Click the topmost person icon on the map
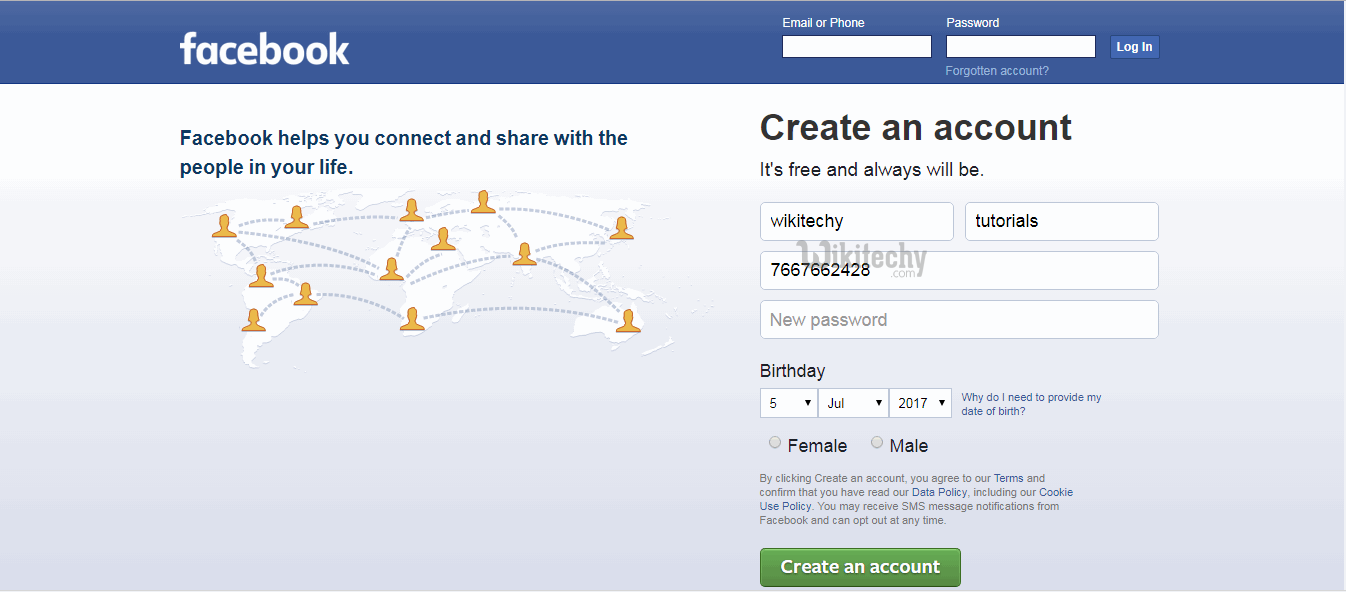The width and height of the screenshot is (1346, 592). pyautogui.click(x=484, y=202)
